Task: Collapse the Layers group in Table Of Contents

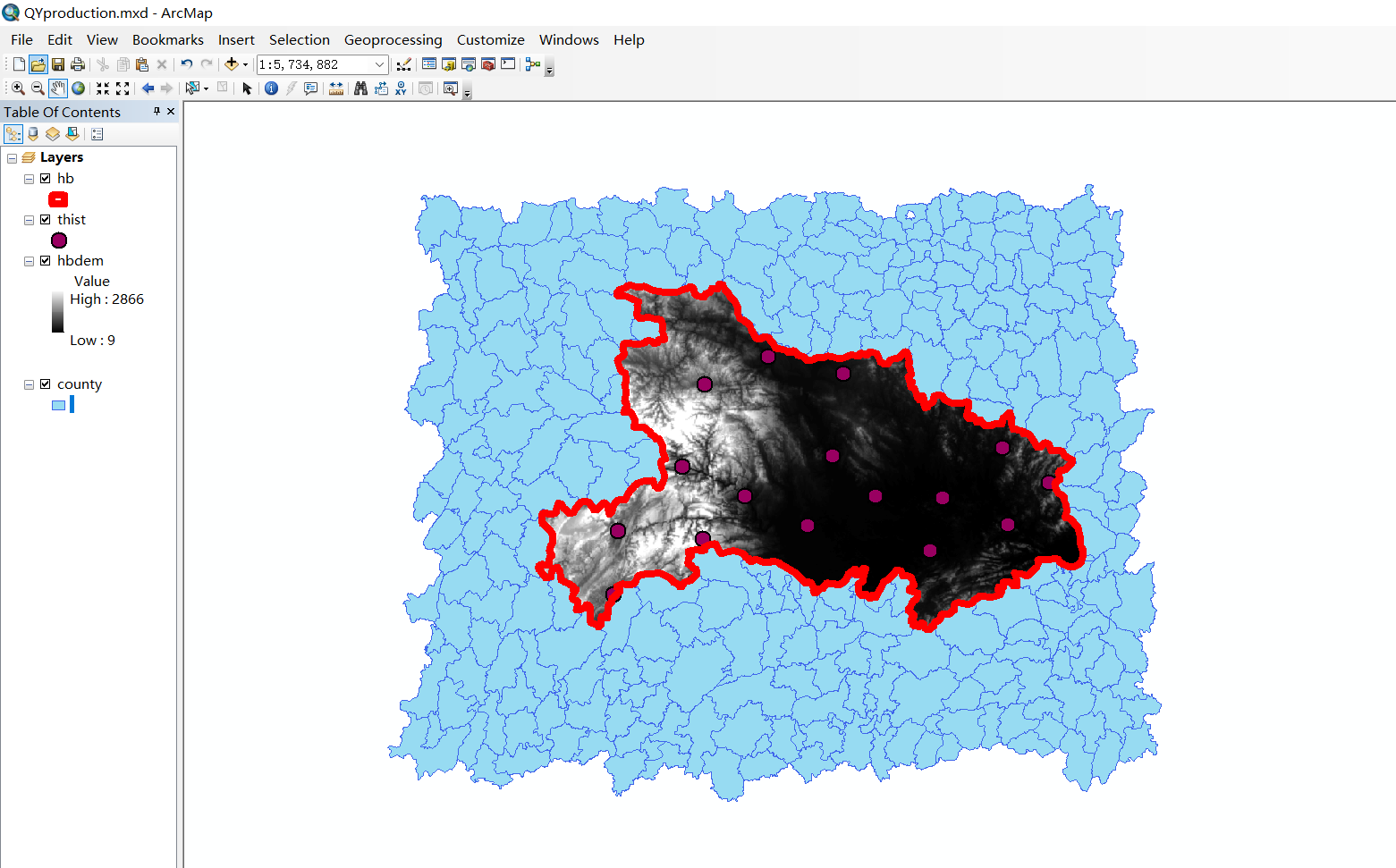Action: [x=12, y=156]
